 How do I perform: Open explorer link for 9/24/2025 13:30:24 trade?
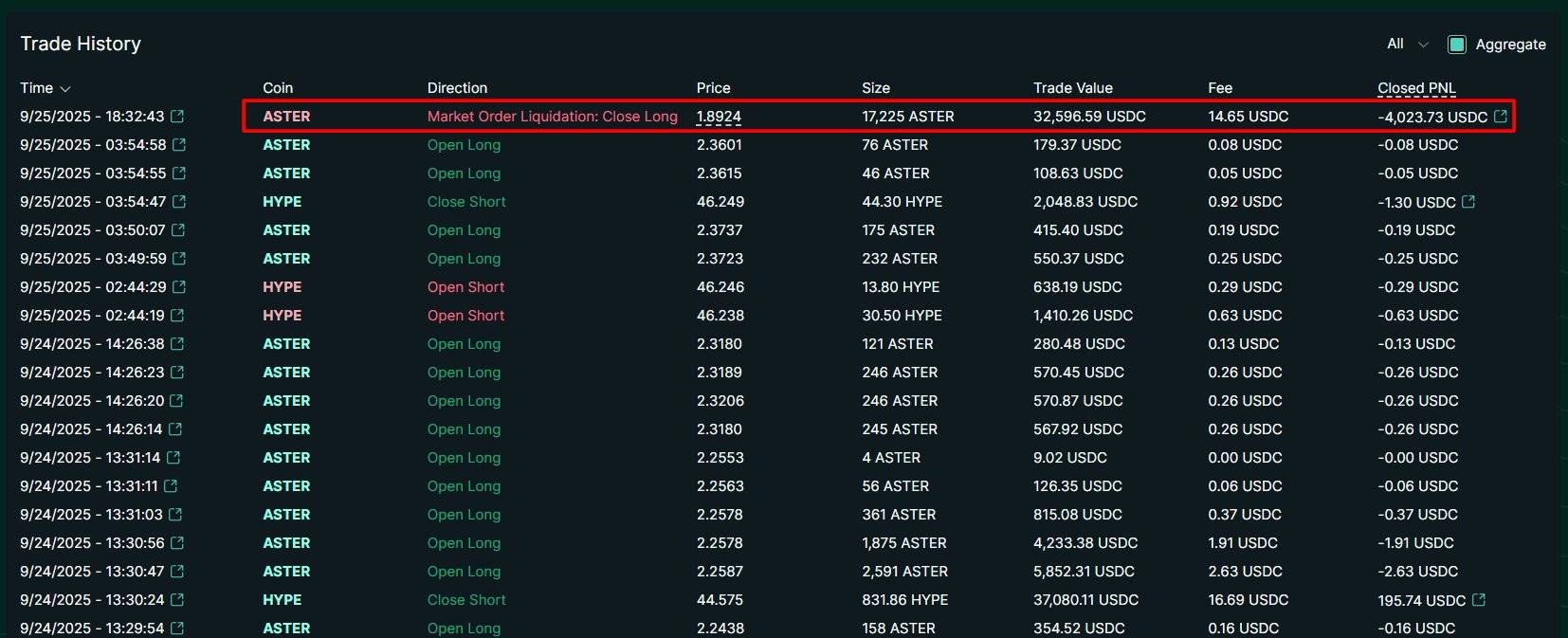177,600
